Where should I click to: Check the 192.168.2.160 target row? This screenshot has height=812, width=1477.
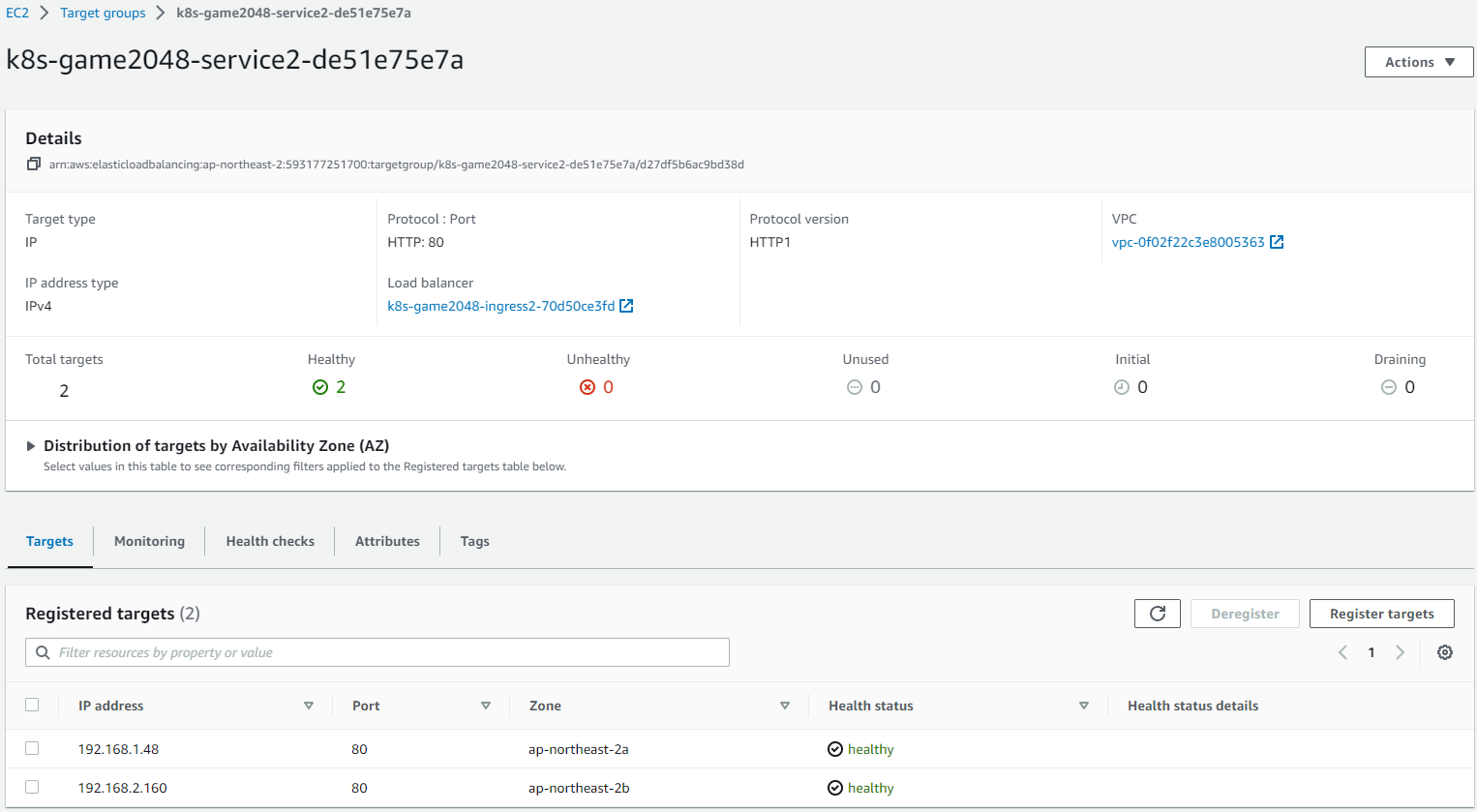[x=32, y=787]
